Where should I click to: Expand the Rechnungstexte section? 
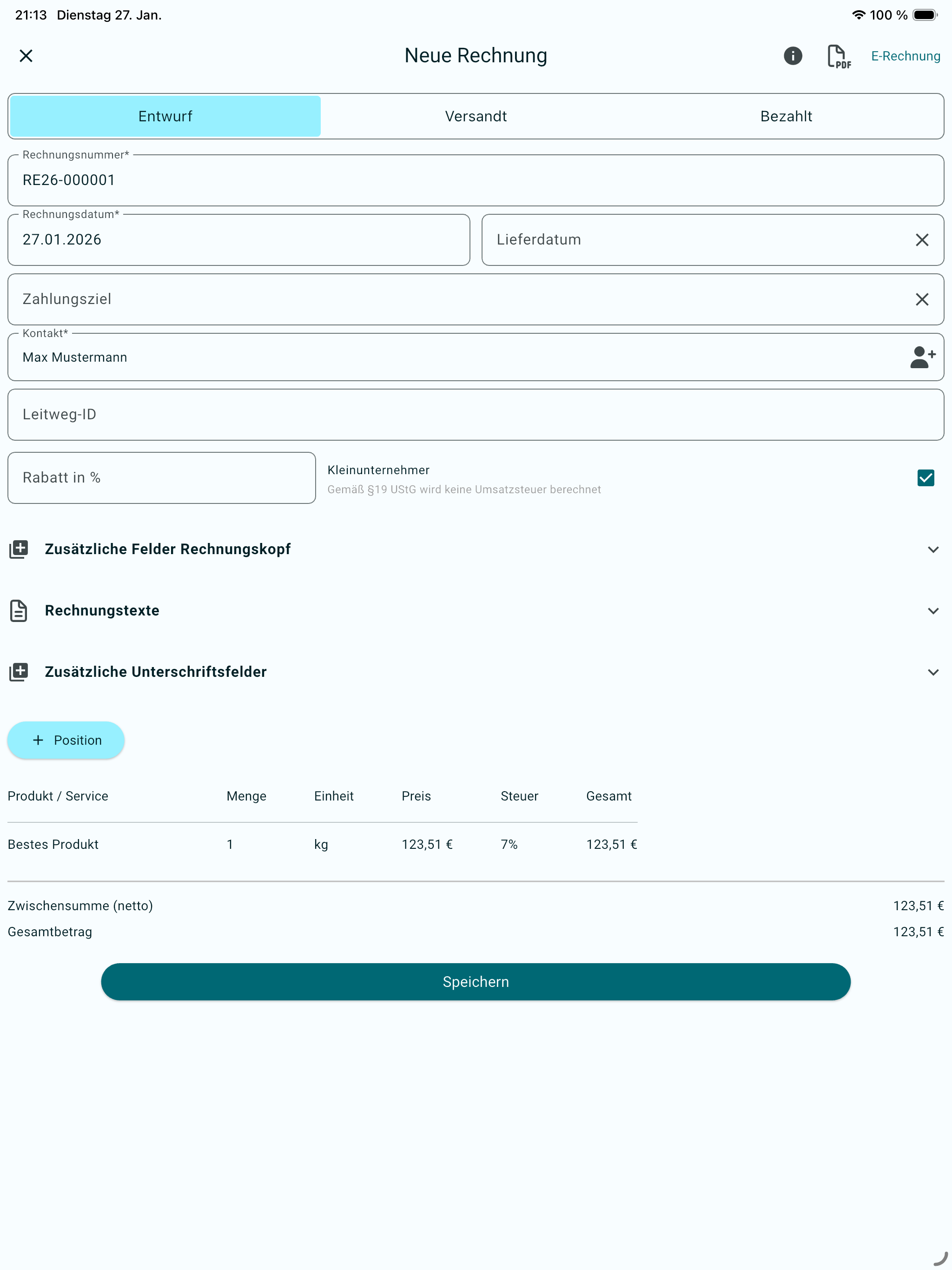[932, 610]
